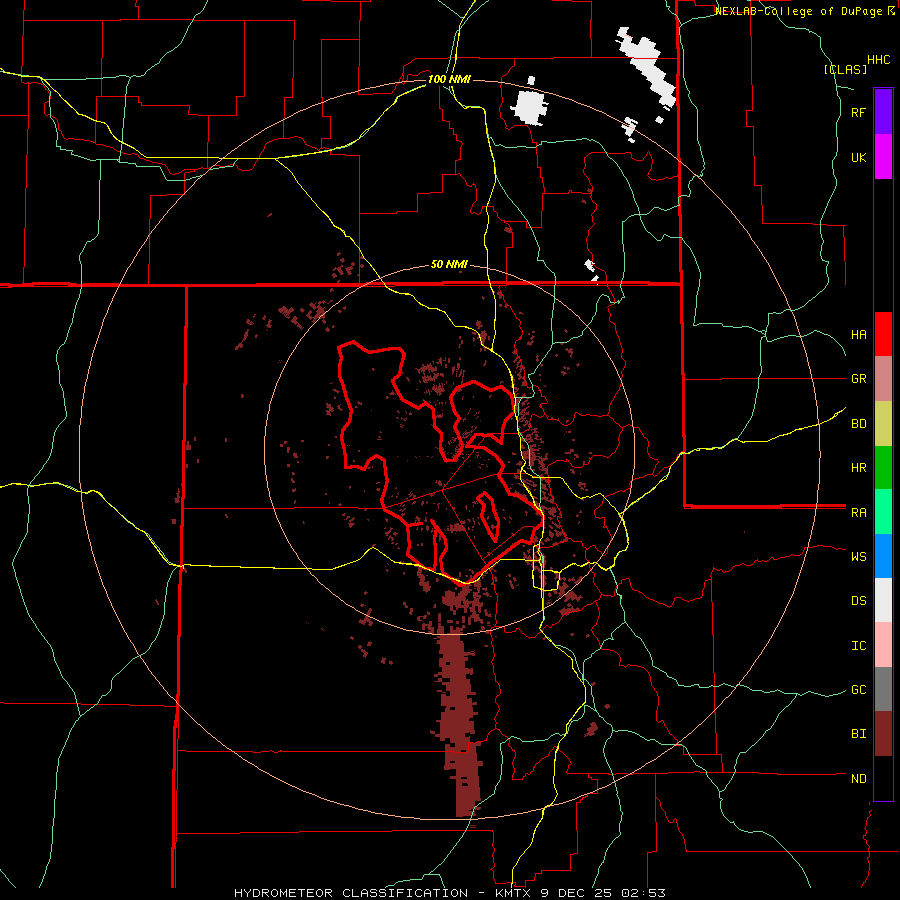Click the HA legend label
The image size is (900, 900).
click(859, 334)
